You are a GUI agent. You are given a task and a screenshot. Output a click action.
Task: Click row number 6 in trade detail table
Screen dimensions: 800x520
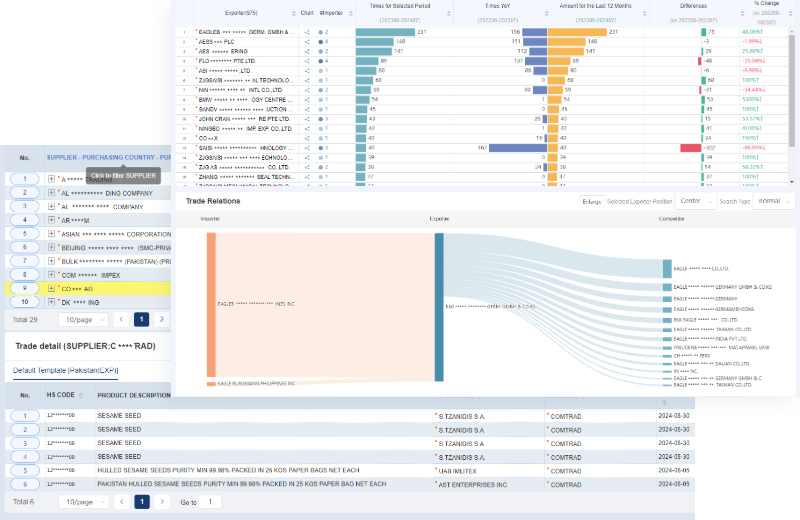click(22, 483)
